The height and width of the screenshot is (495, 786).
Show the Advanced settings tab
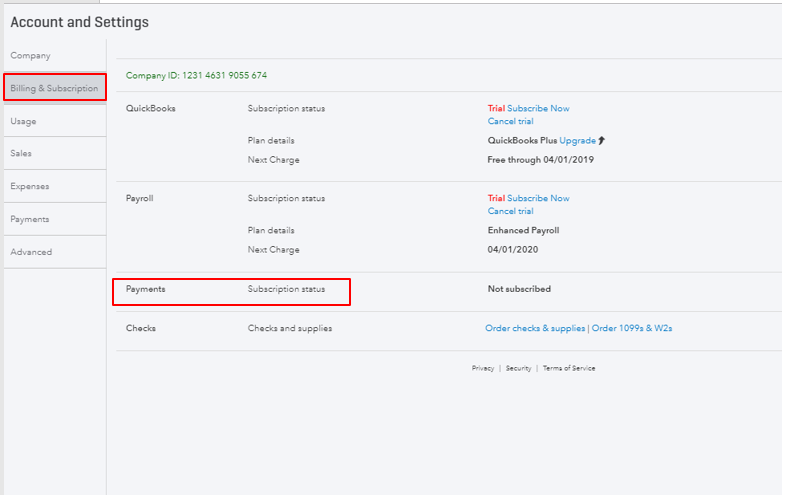(x=31, y=252)
